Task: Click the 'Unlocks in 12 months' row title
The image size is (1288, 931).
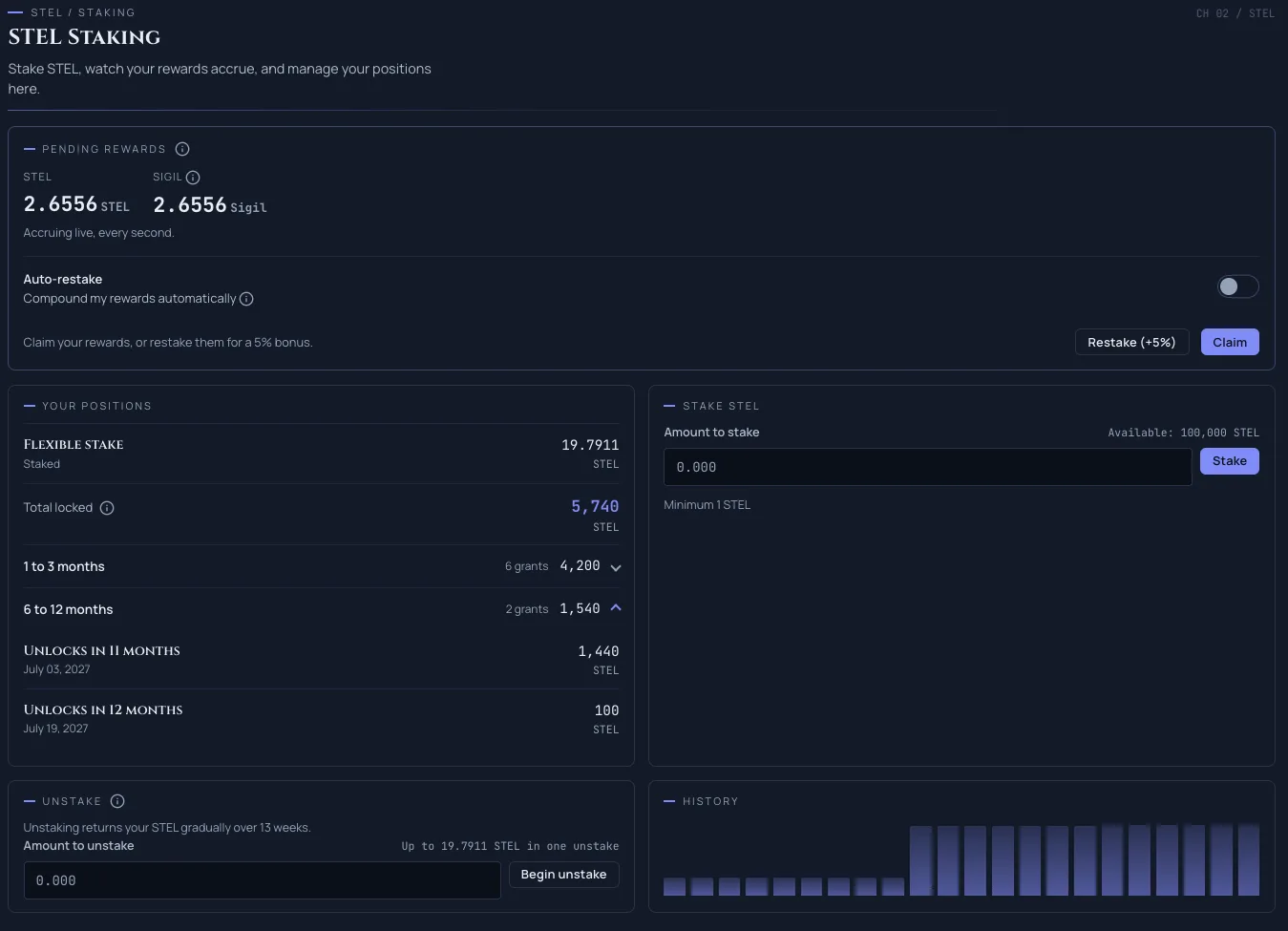Action: point(103,709)
